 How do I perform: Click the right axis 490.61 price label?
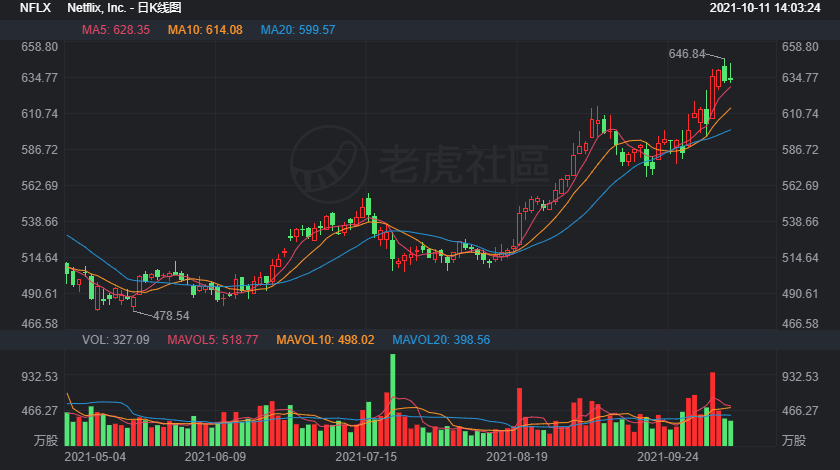(x=800, y=294)
